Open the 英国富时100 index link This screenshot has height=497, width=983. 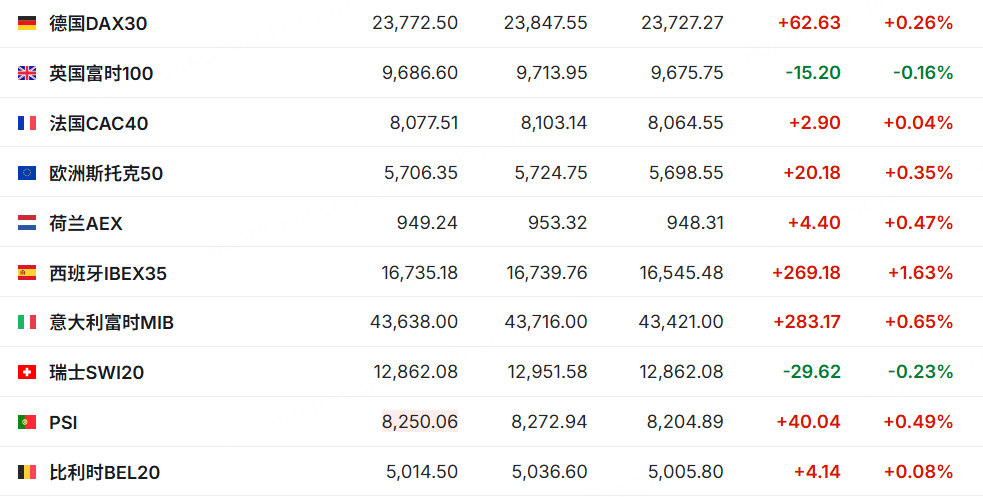101,73
